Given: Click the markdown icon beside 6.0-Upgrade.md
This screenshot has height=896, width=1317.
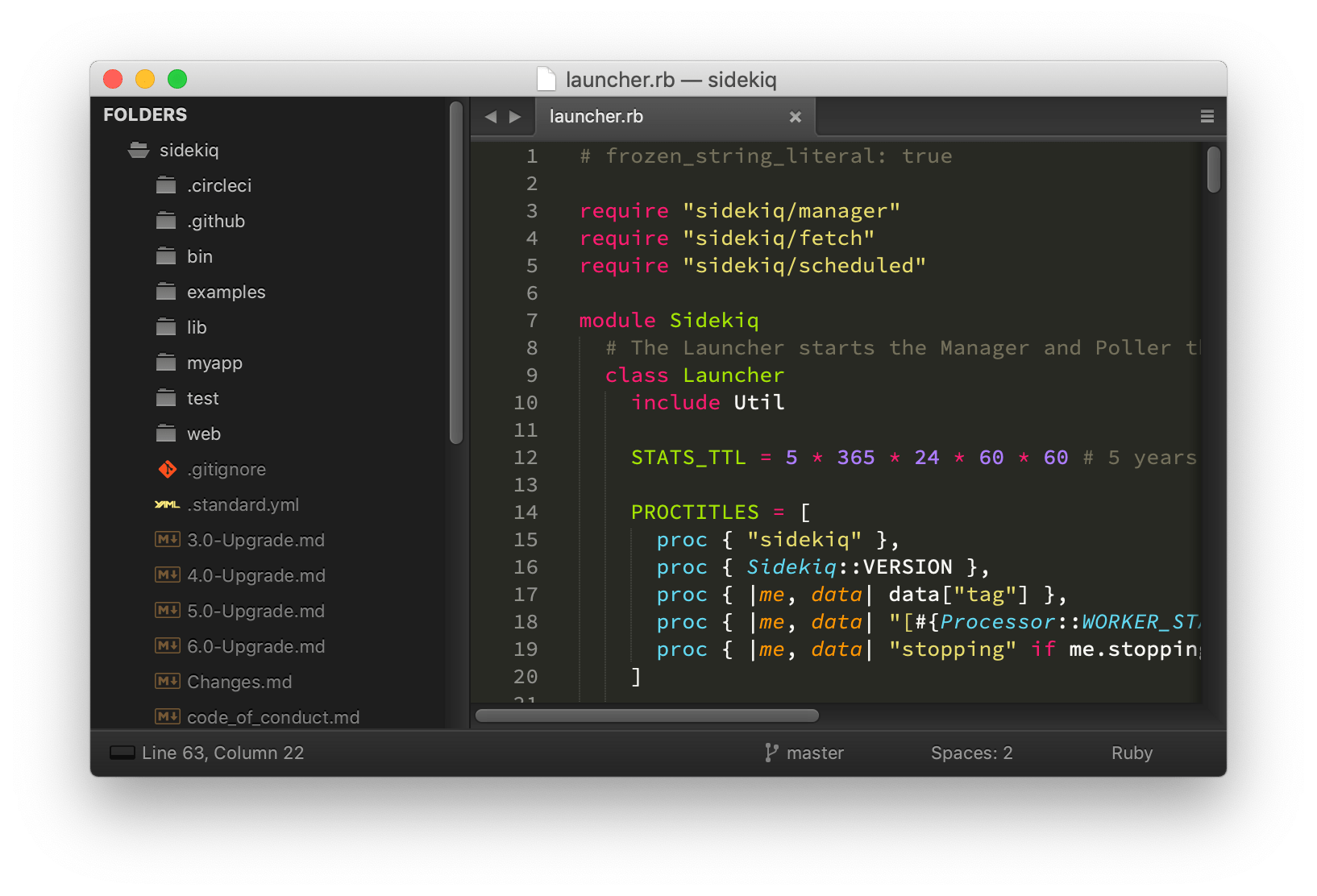Looking at the screenshot, I should 167,646.
